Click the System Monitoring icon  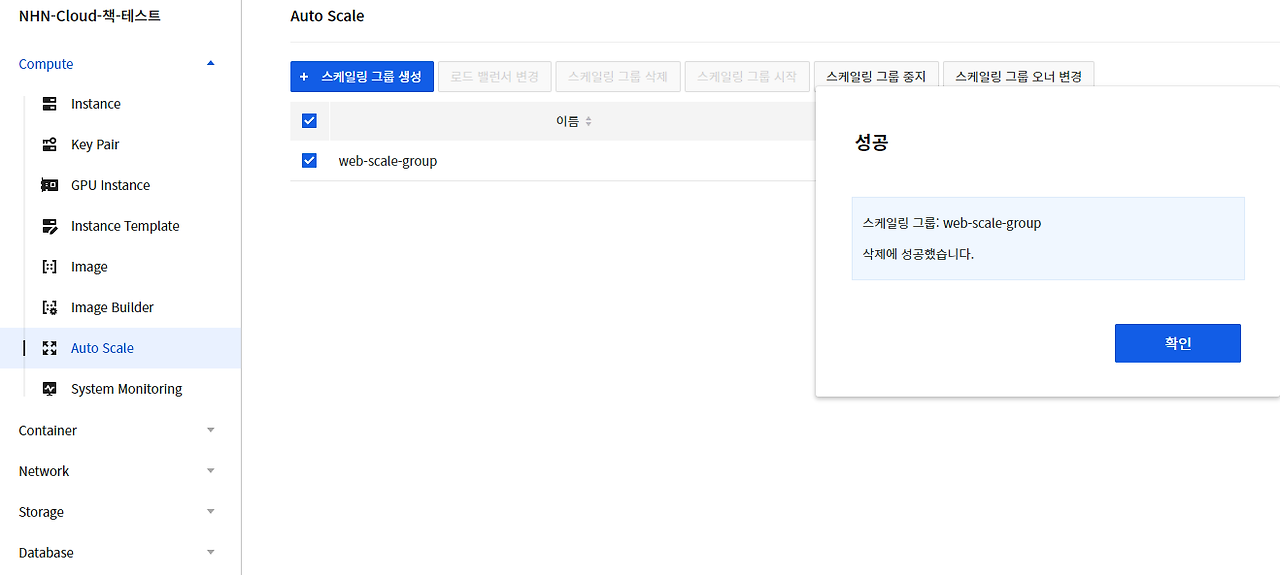coord(49,389)
